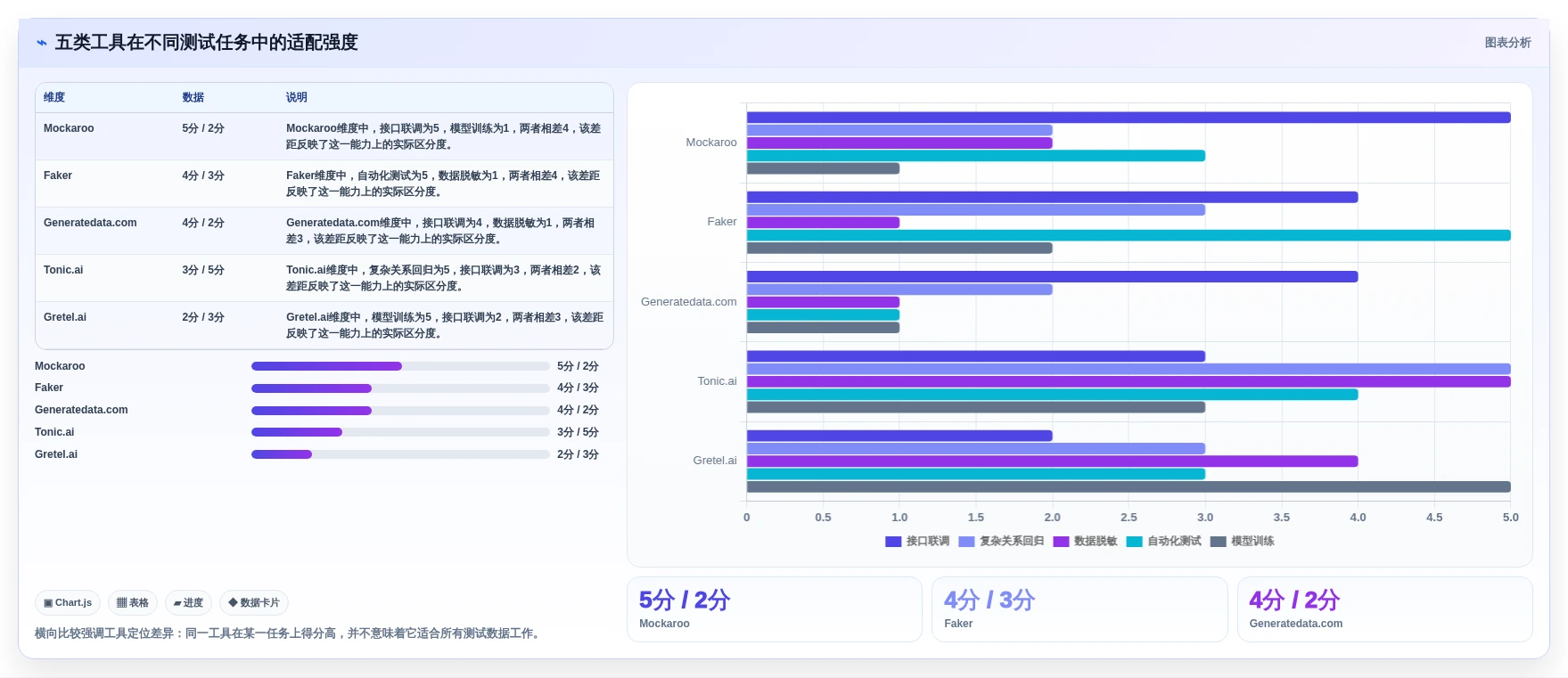The height and width of the screenshot is (678, 1568).
Task: Click the Generatedata.com 接口联调 bar
Action: tap(1052, 277)
